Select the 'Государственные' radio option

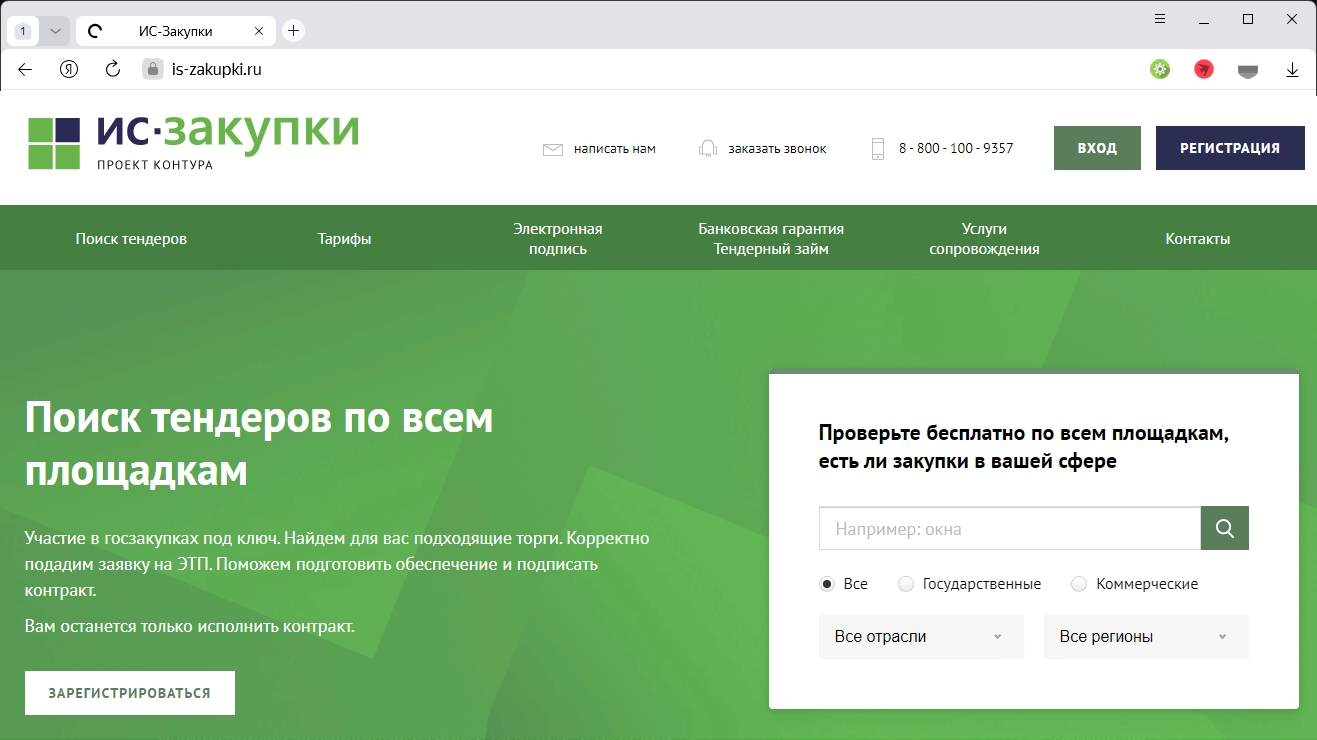click(906, 584)
